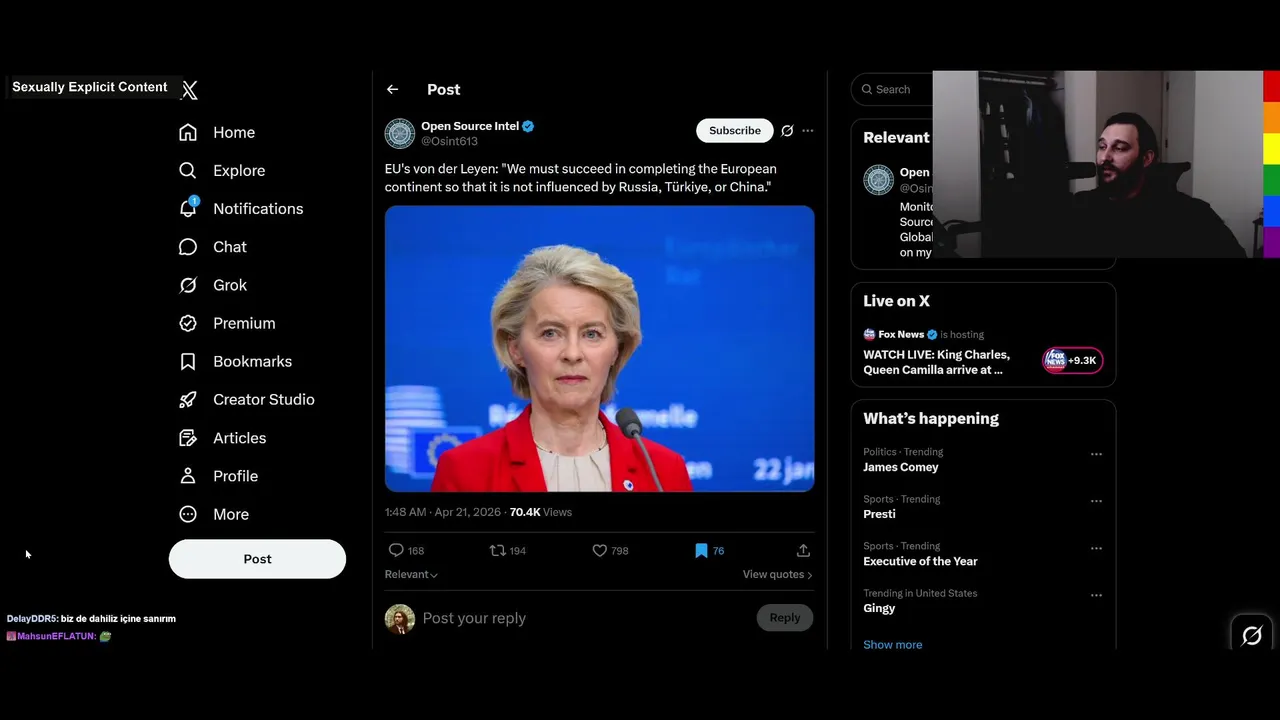The width and height of the screenshot is (1280, 720).
Task: Open the Open Source Intel author name
Action: point(470,126)
